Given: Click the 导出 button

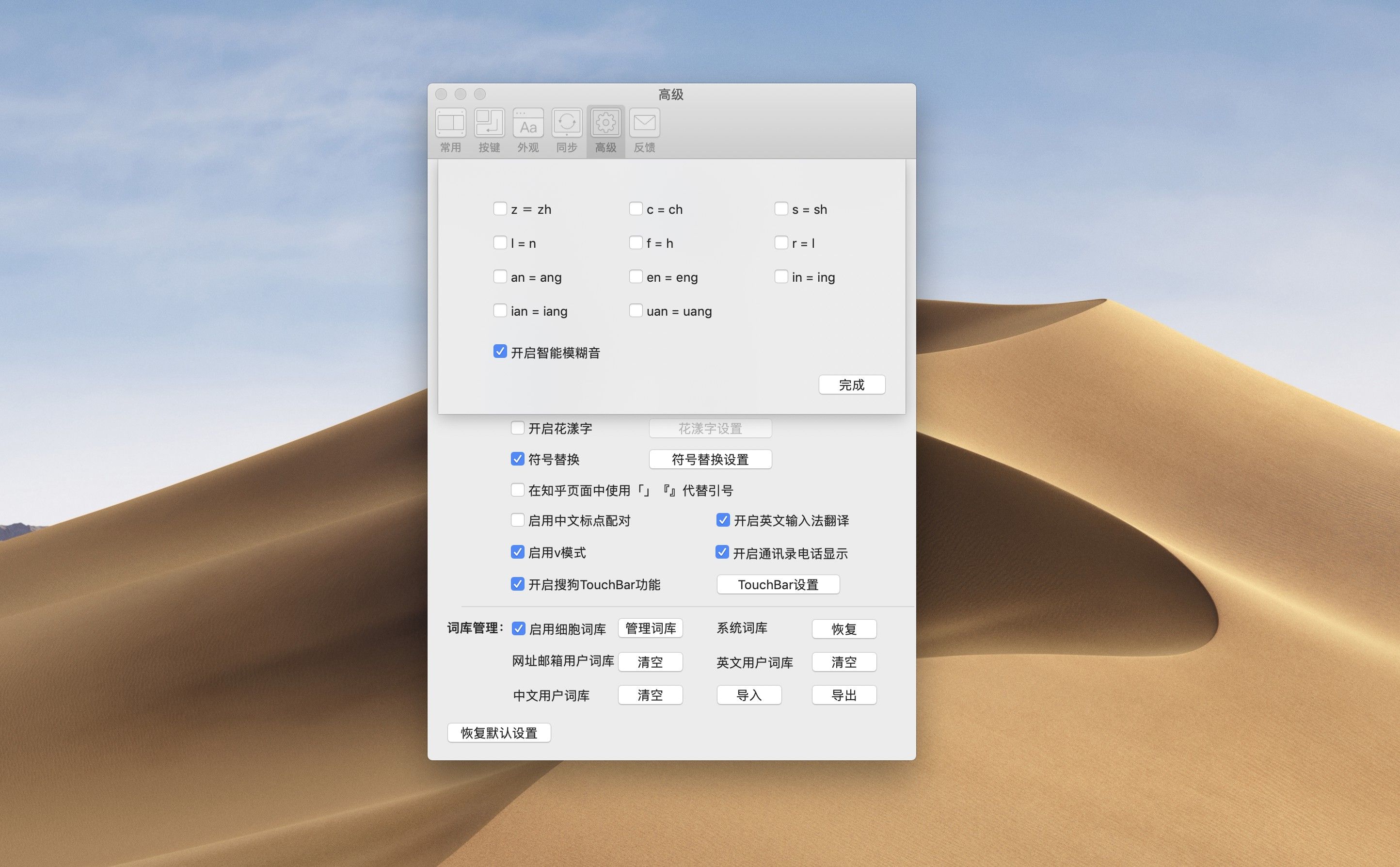Looking at the screenshot, I should tap(844, 695).
